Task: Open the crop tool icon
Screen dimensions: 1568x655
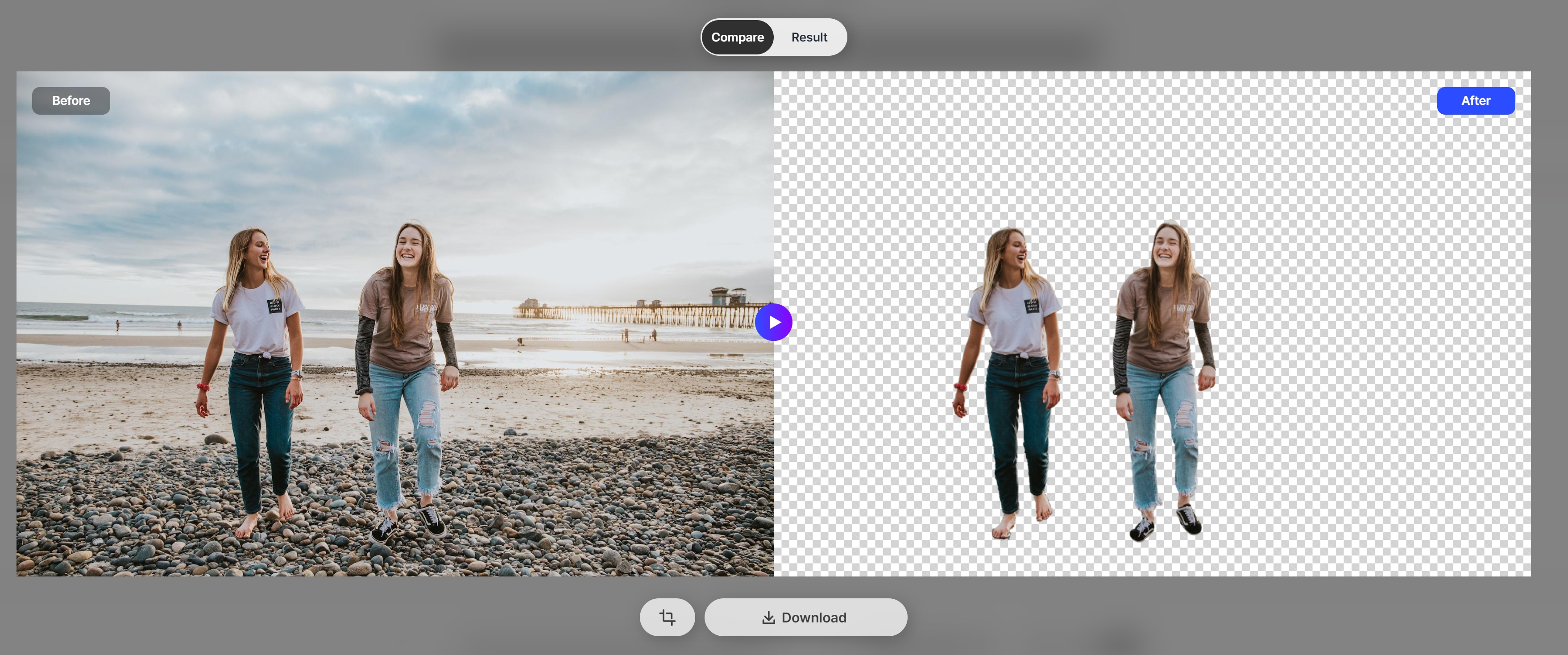Action: 667,617
